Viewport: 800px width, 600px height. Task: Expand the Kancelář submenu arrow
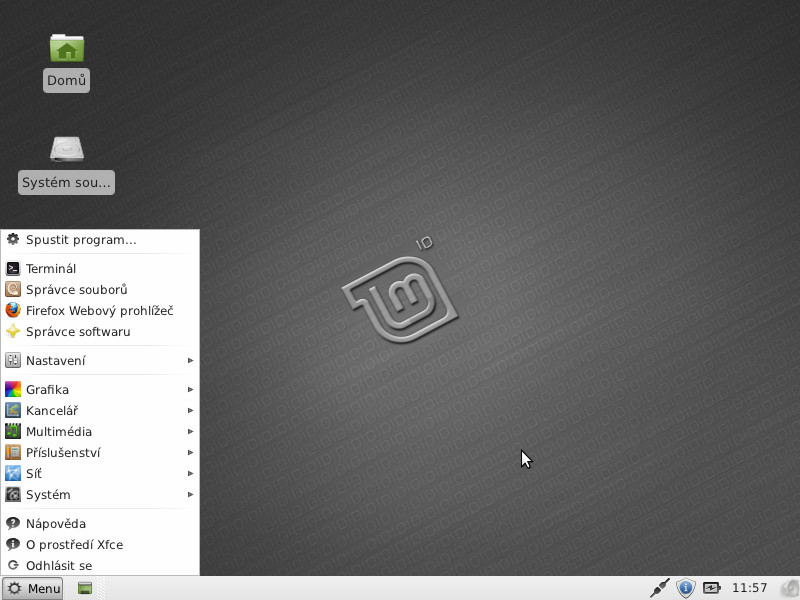(190, 410)
